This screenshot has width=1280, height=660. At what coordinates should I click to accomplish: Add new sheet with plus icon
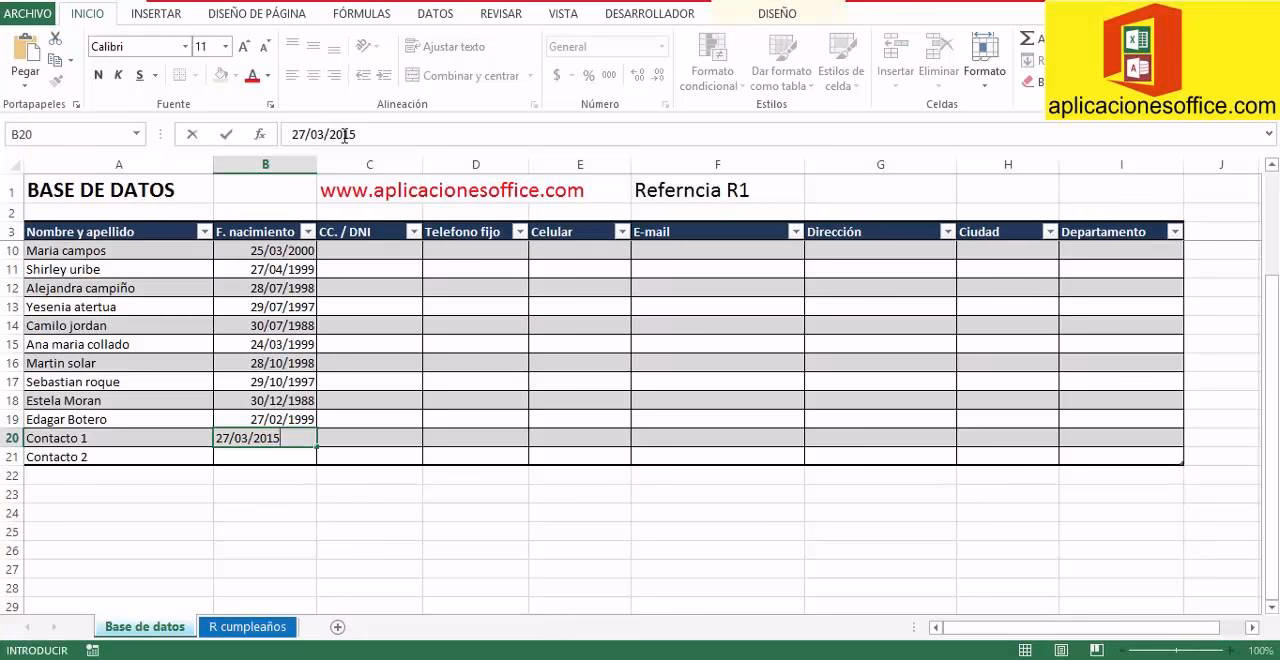pyautogui.click(x=338, y=627)
